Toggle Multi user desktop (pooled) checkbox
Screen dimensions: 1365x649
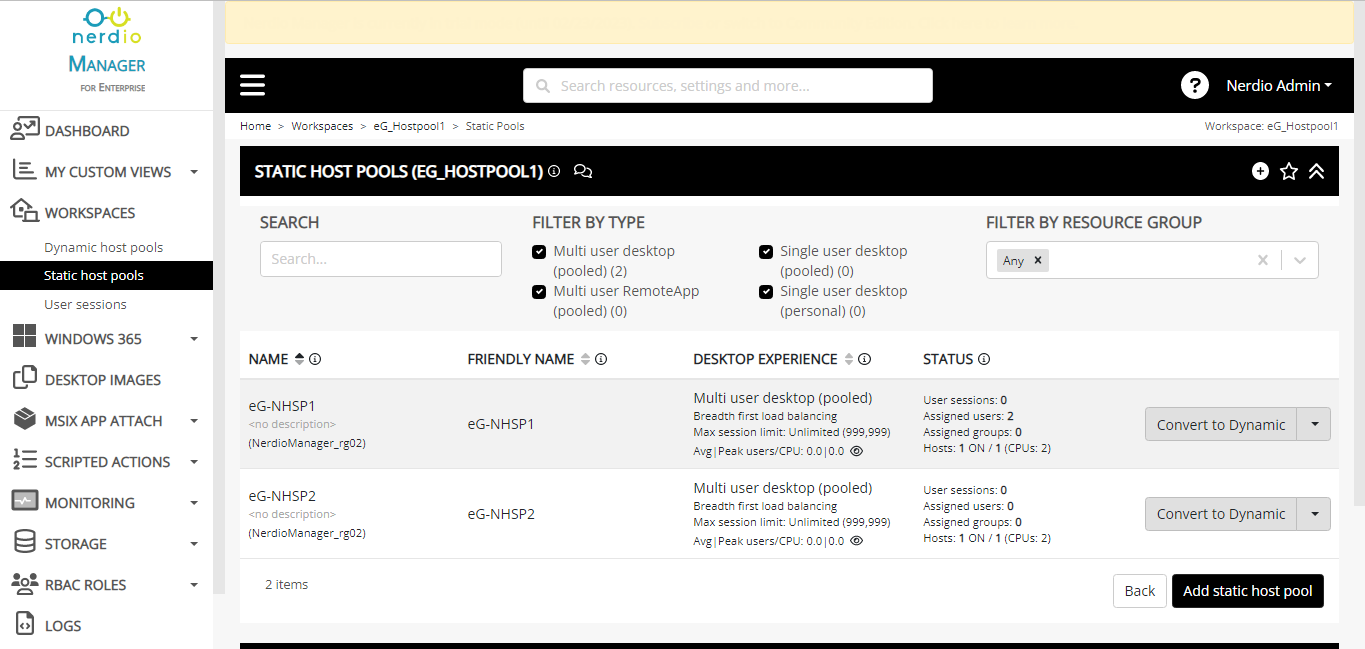[x=539, y=252]
